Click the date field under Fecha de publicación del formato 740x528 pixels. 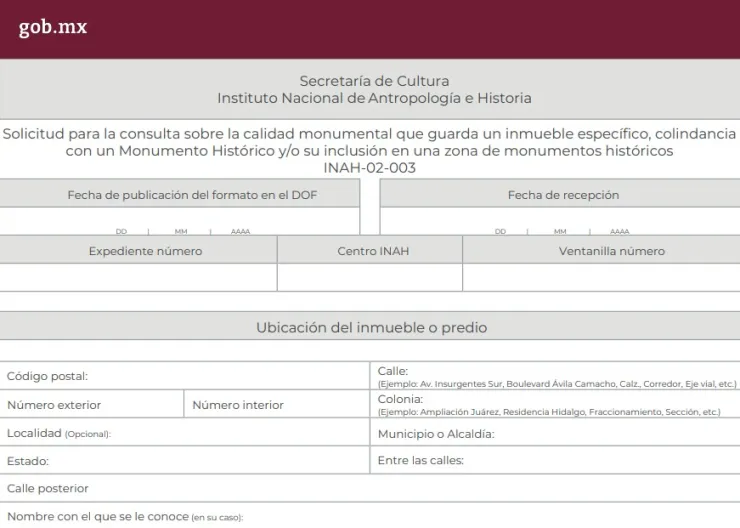click(180, 221)
